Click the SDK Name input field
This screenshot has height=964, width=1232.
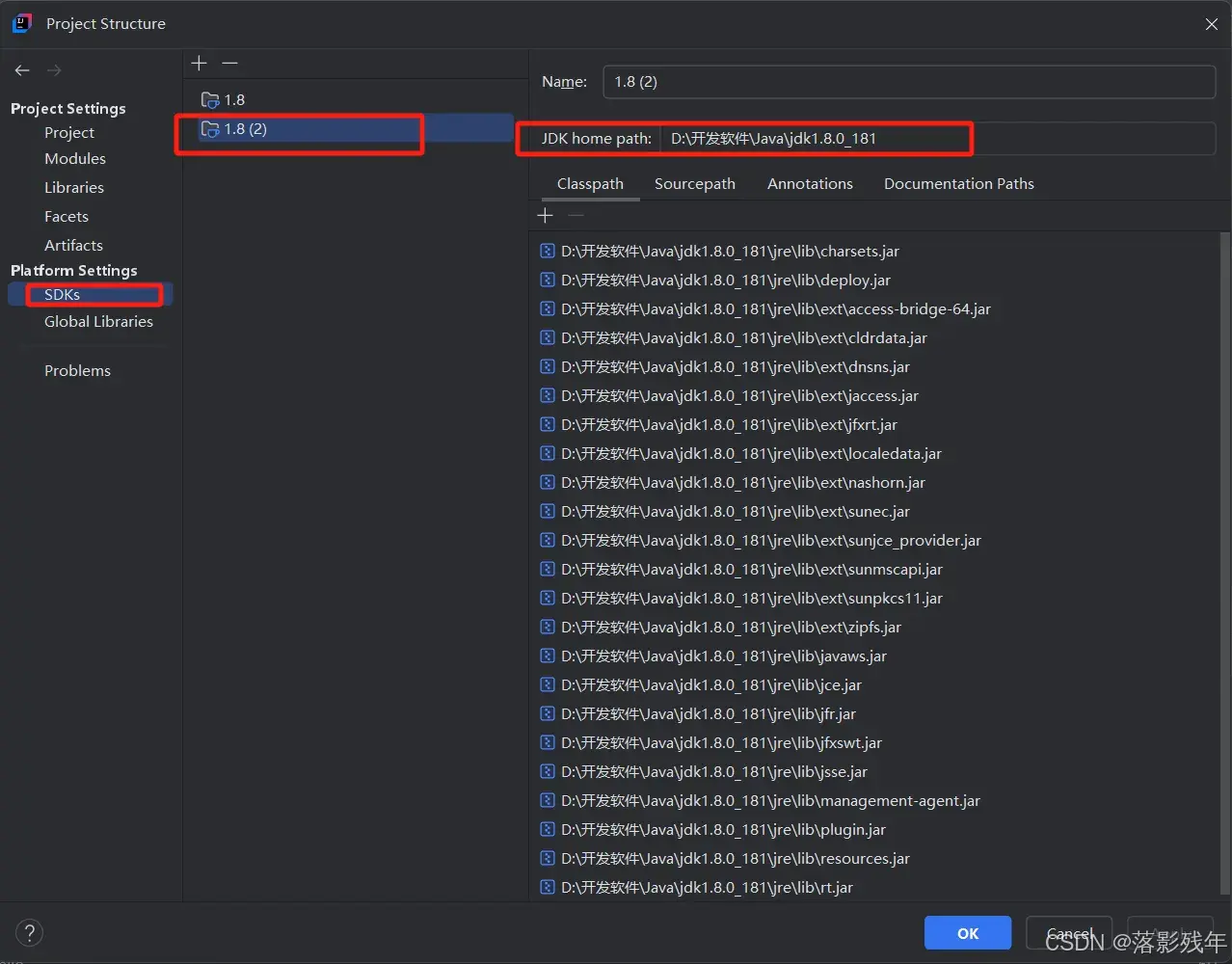pos(909,82)
